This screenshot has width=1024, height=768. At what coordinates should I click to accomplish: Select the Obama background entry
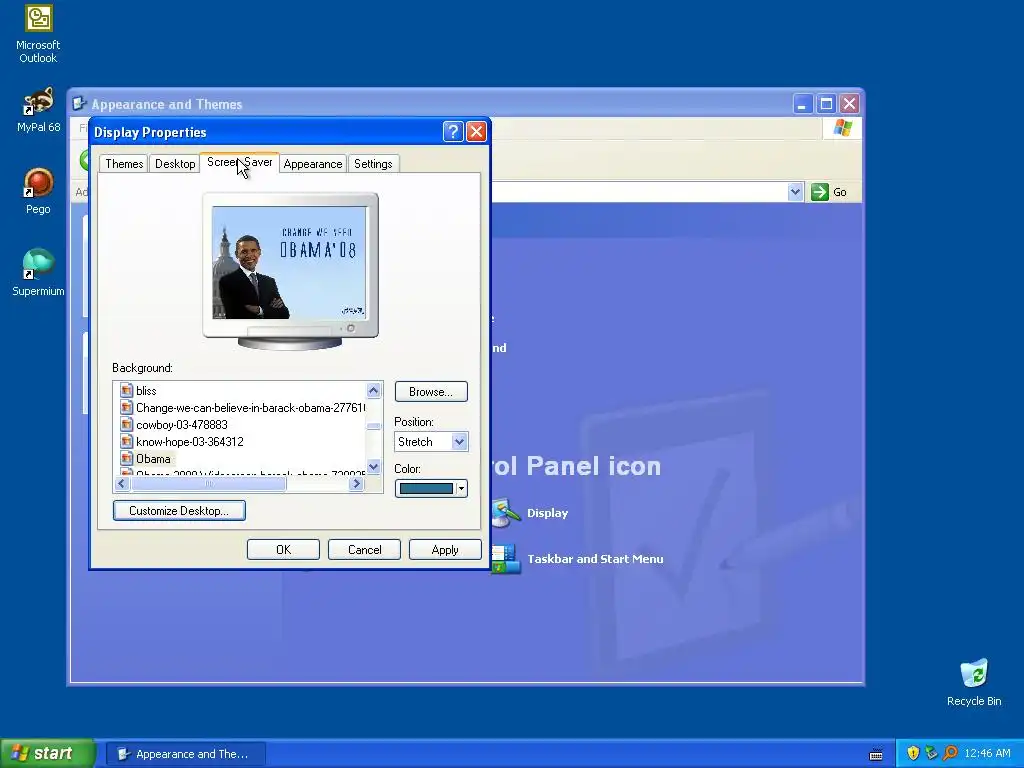click(153, 458)
